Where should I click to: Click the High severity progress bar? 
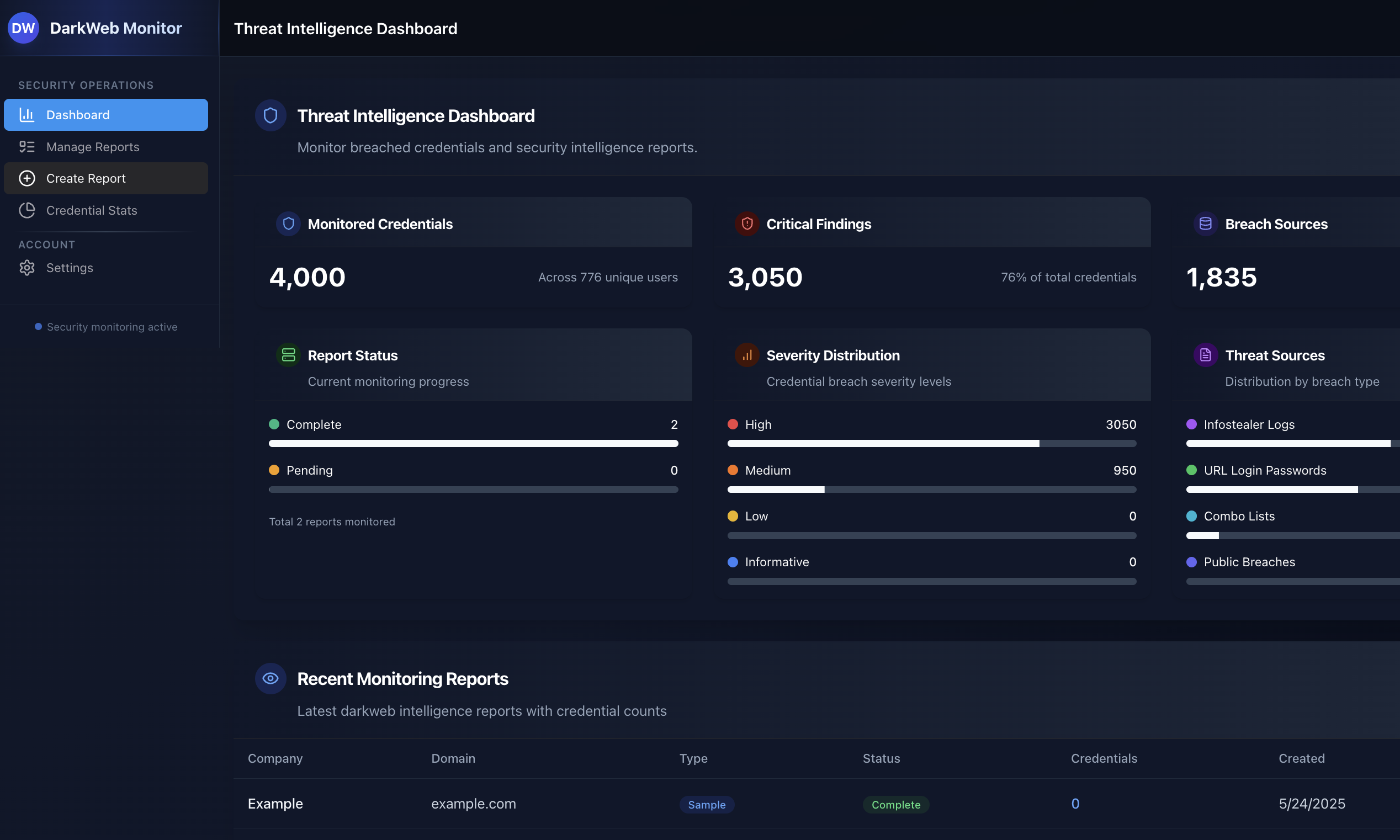[931, 444]
